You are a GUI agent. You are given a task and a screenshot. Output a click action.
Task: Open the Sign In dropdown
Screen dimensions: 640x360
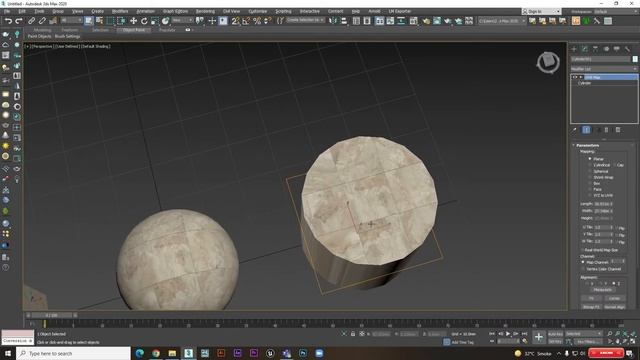point(541,11)
